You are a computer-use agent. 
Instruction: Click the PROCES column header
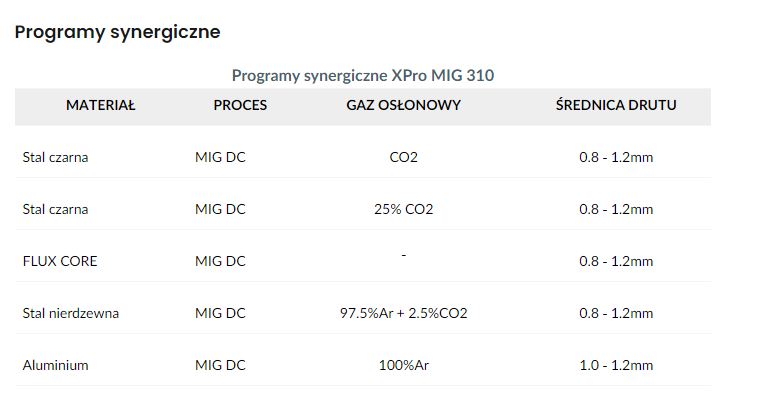pos(240,105)
